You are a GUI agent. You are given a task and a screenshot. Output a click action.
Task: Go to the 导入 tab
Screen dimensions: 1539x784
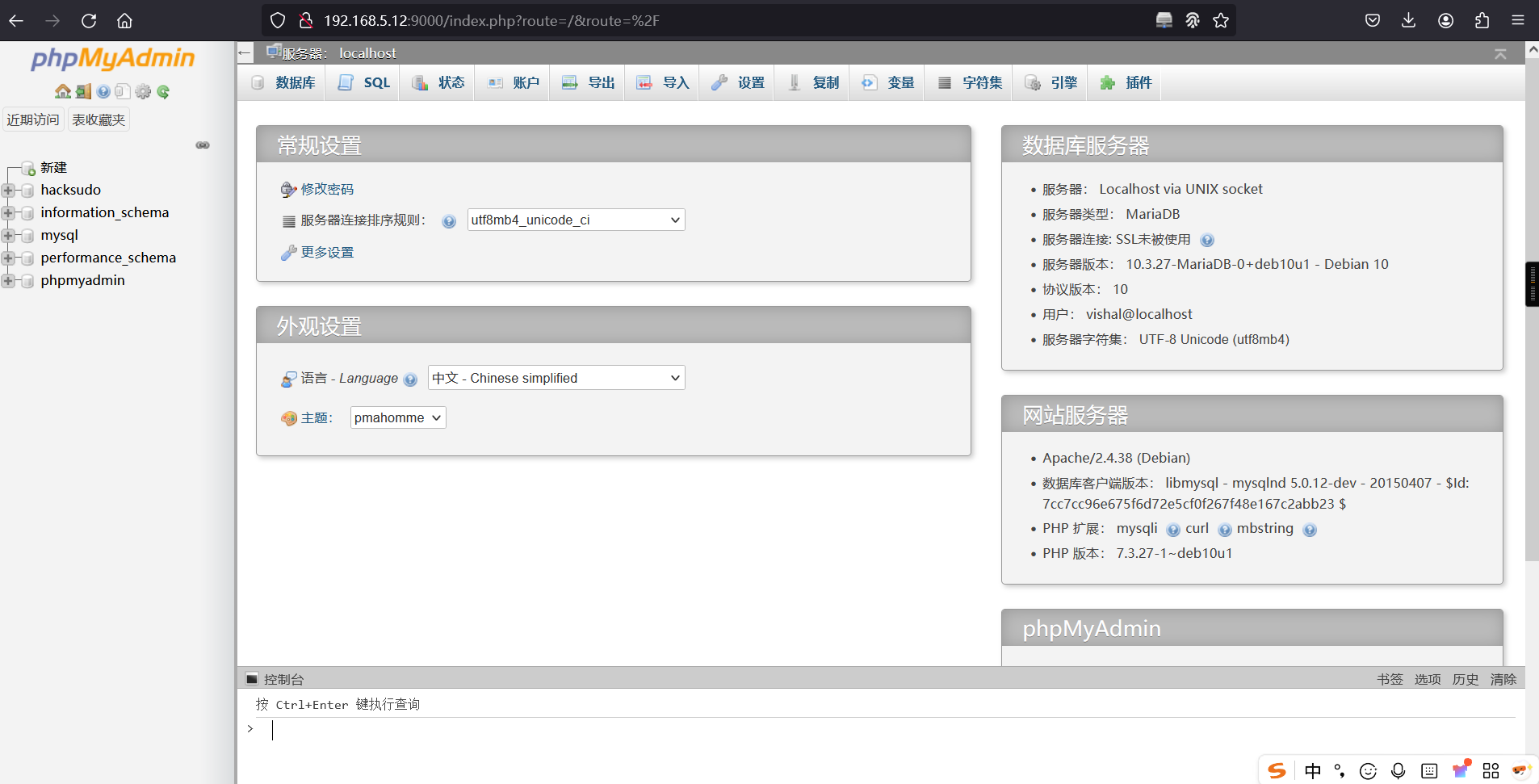point(662,82)
